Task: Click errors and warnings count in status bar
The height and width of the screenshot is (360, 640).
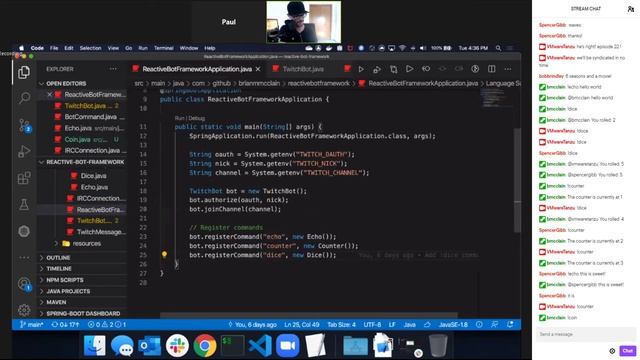Action: [x=107, y=325]
